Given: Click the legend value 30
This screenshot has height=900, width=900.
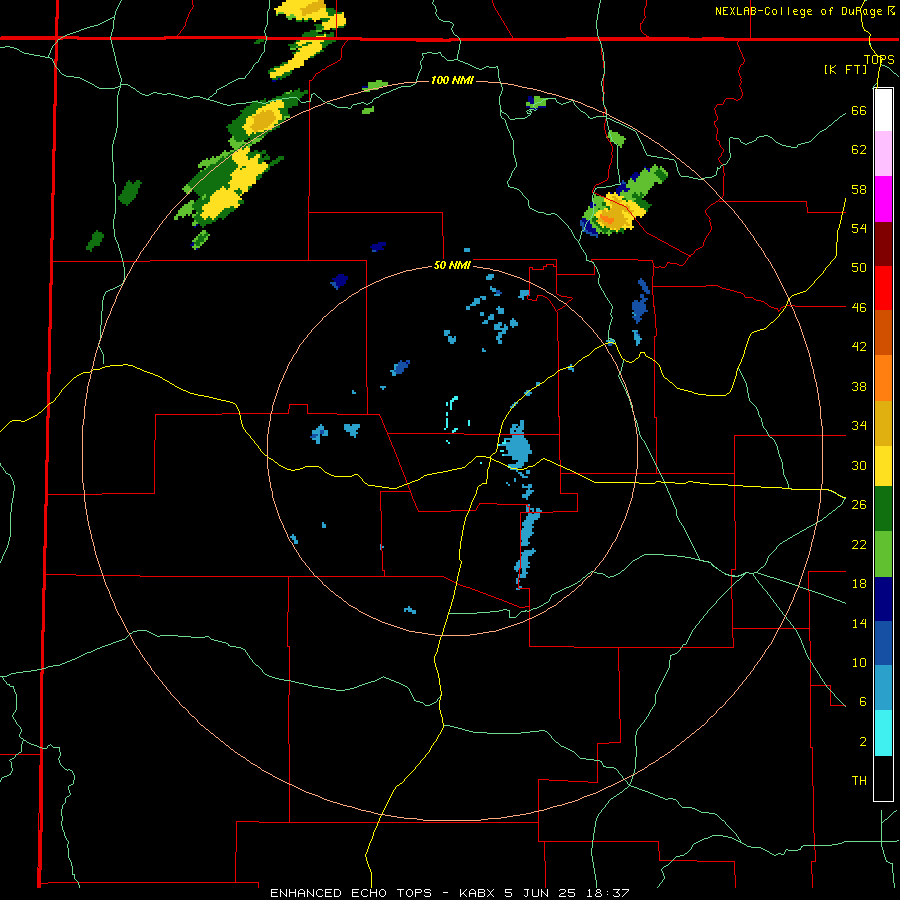Looking at the screenshot, I should point(859,465).
